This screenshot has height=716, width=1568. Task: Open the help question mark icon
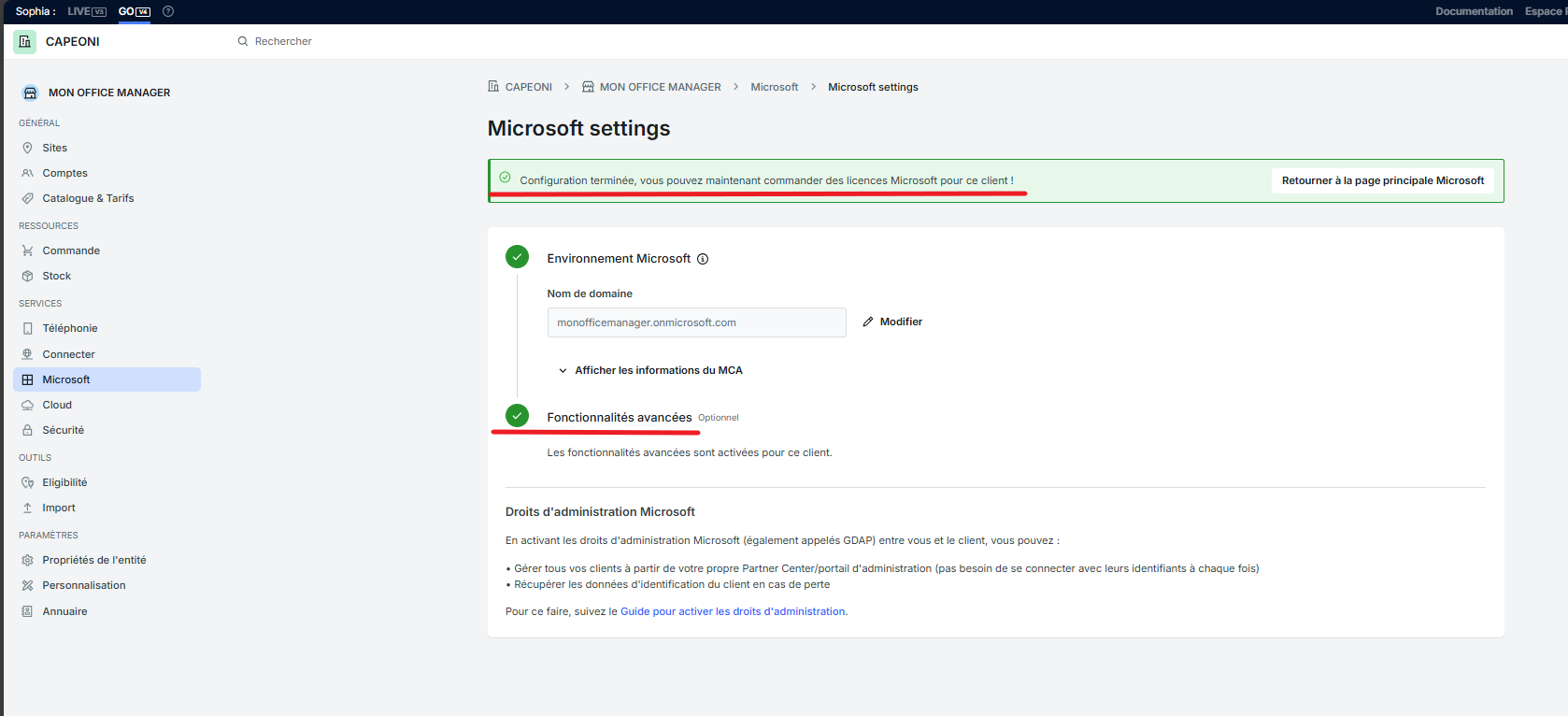(x=168, y=11)
